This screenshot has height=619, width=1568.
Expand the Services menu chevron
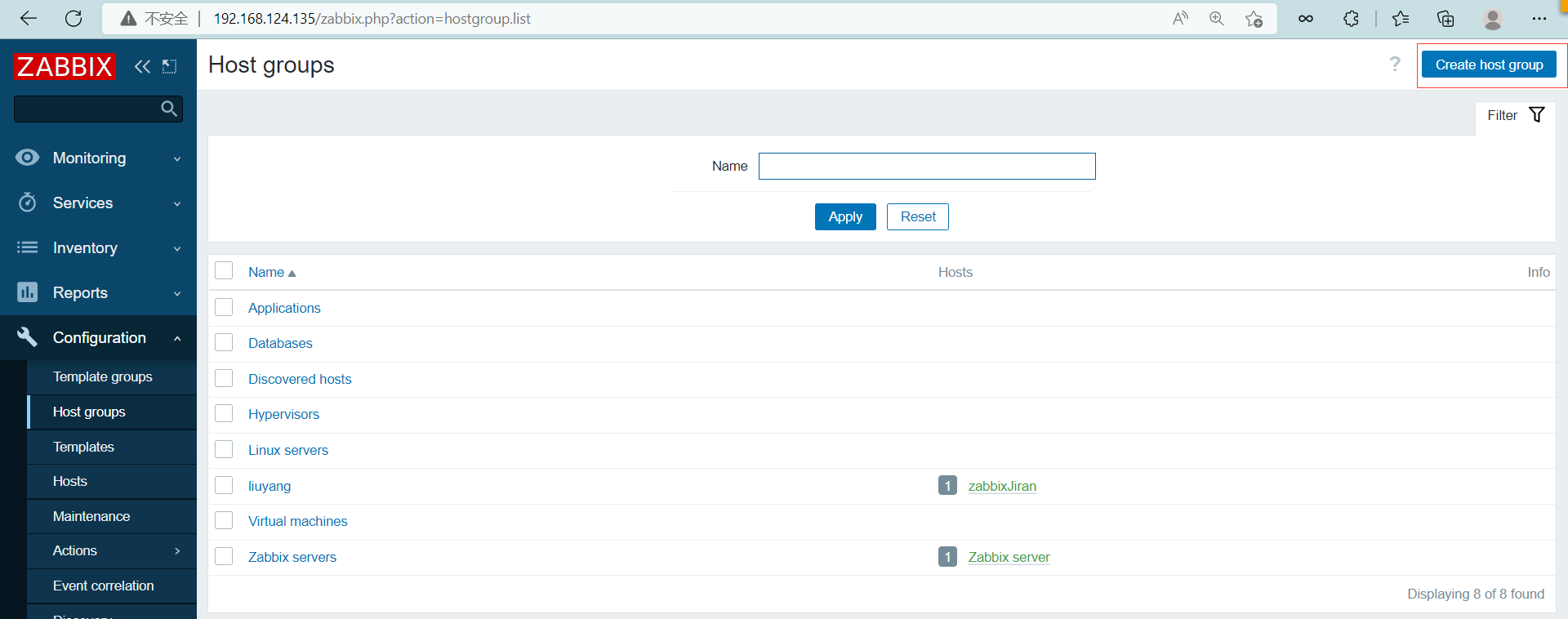177,204
